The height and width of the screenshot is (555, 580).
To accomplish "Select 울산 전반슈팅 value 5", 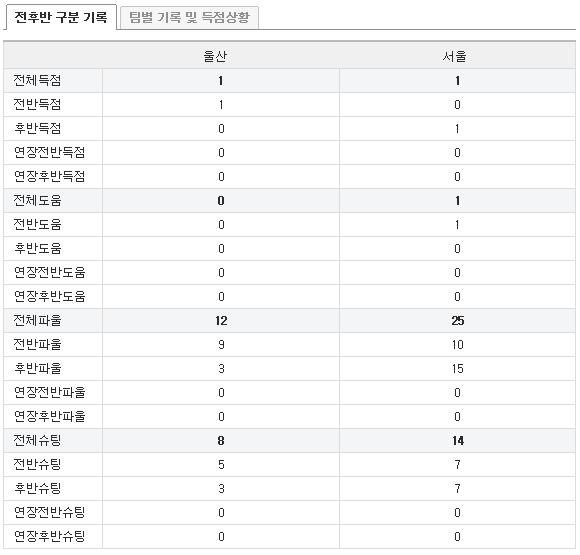I will click(x=221, y=464).
